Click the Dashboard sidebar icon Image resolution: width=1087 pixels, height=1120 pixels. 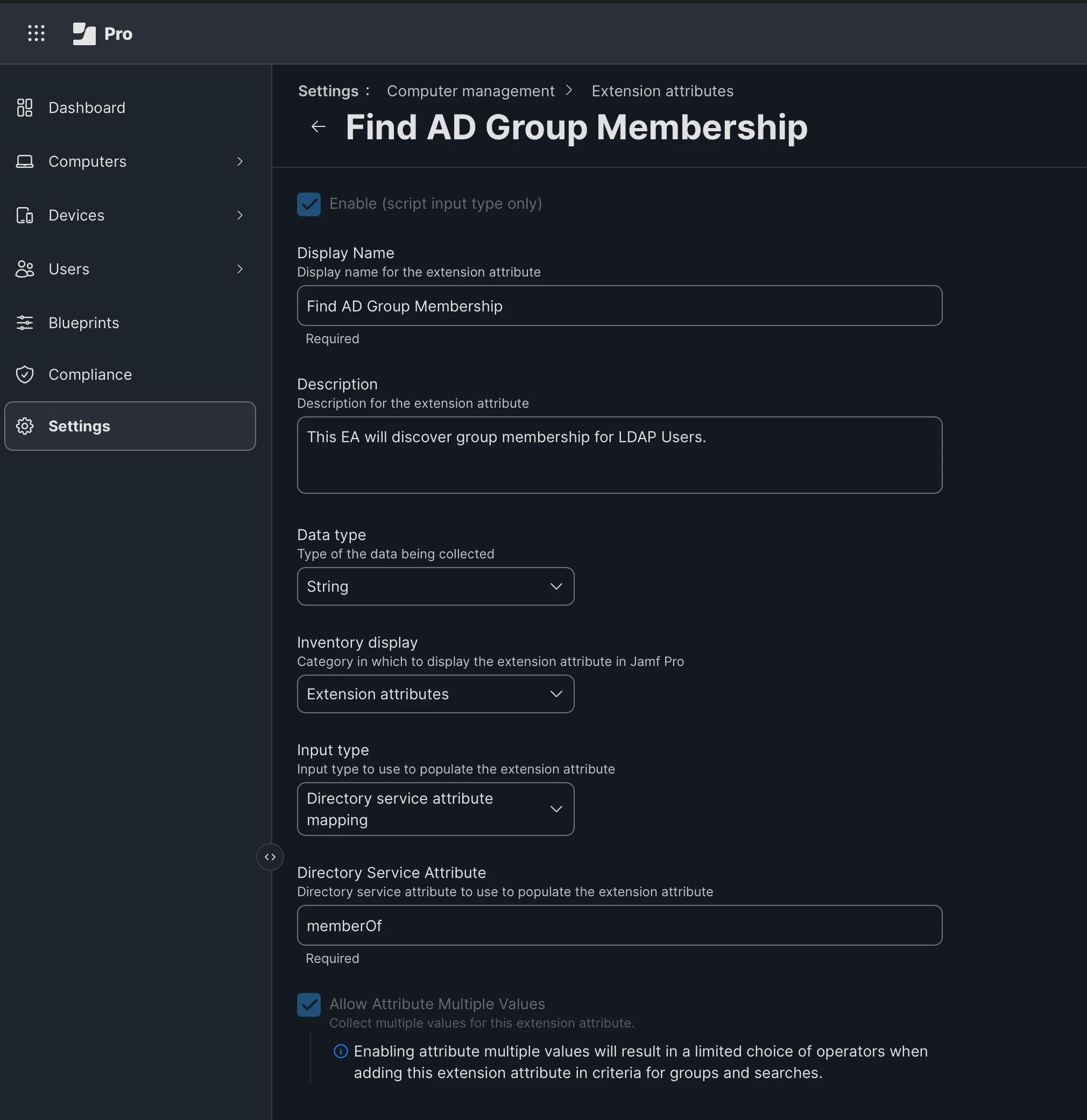[25, 108]
